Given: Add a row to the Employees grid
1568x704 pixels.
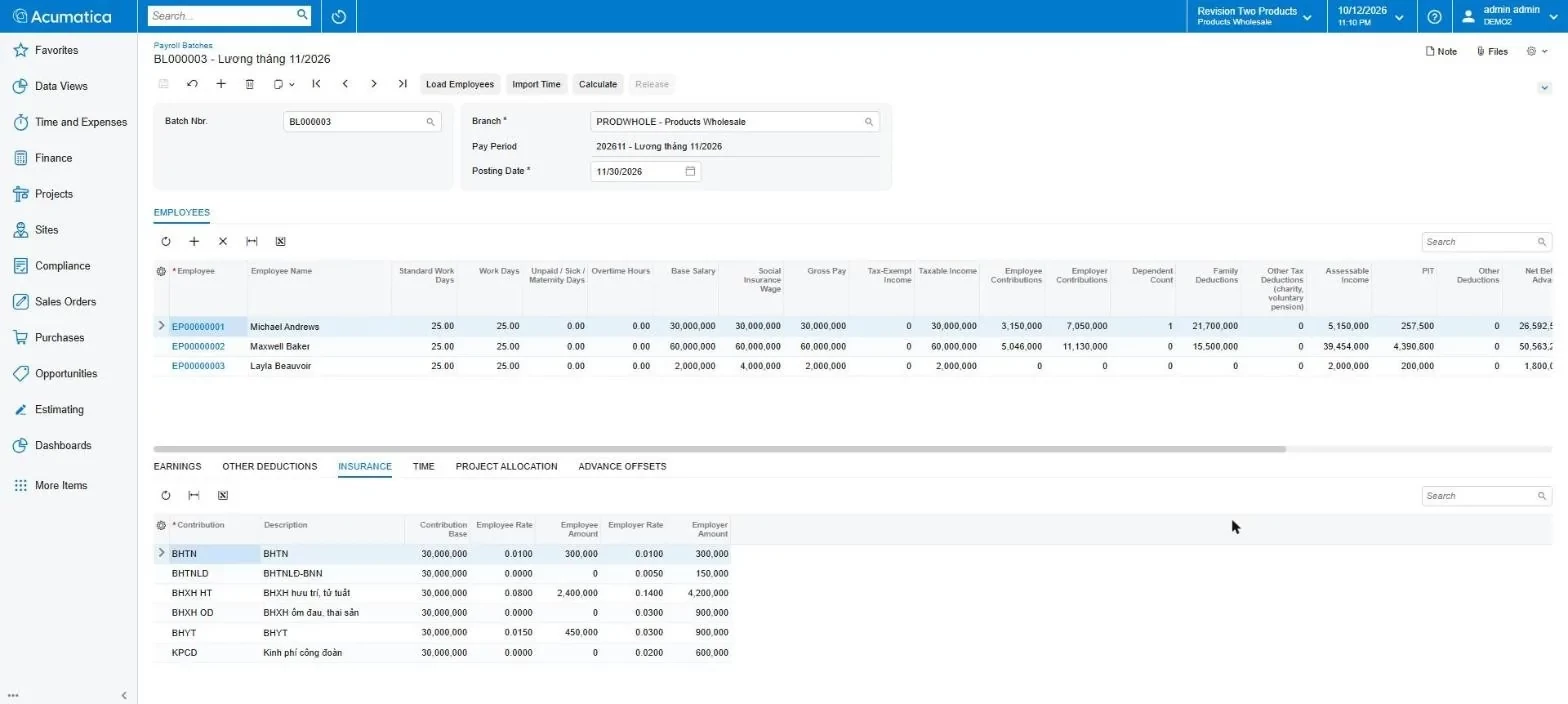Looking at the screenshot, I should pyautogui.click(x=194, y=242).
